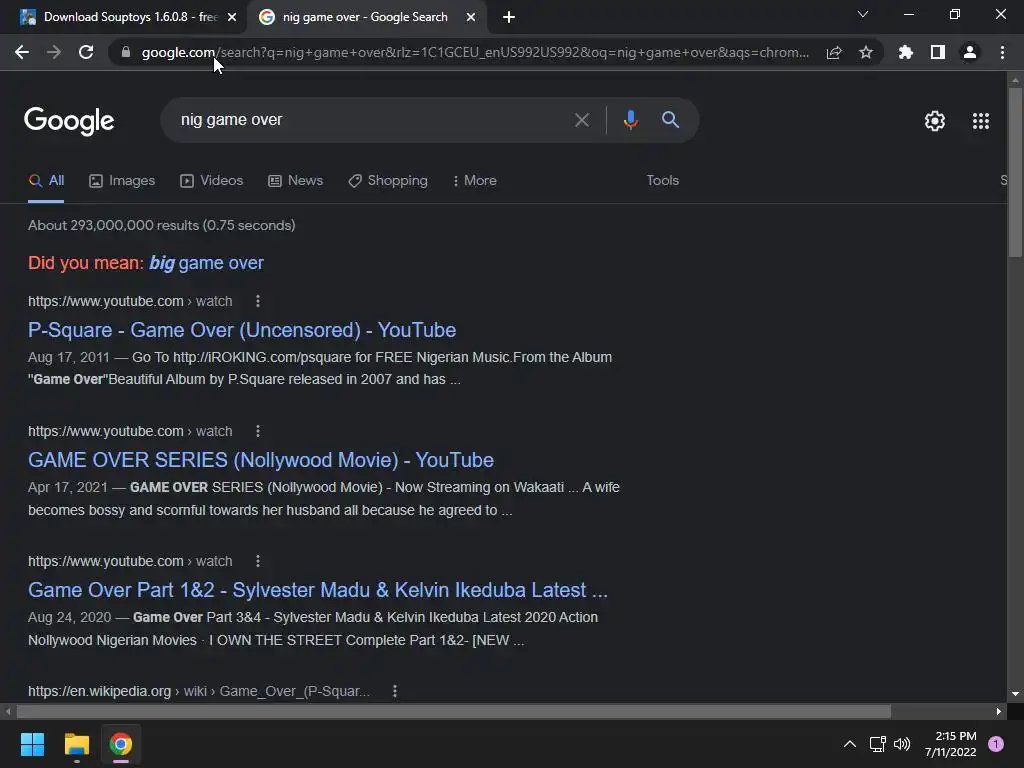Screen dimensions: 1024x768
Task: Open P-Square Game Over YouTube result
Action: click(x=242, y=330)
